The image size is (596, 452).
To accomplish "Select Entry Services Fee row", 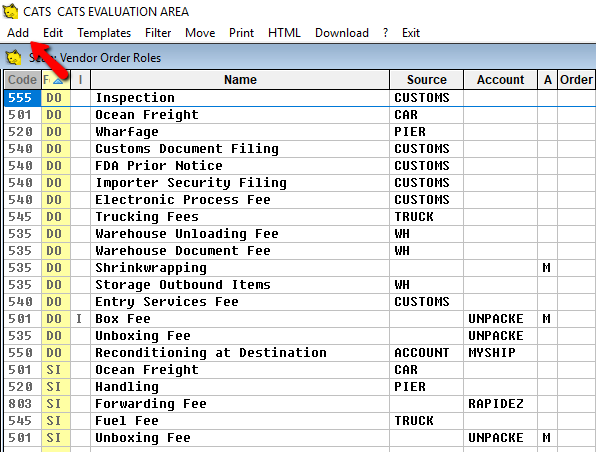I will (300, 302).
